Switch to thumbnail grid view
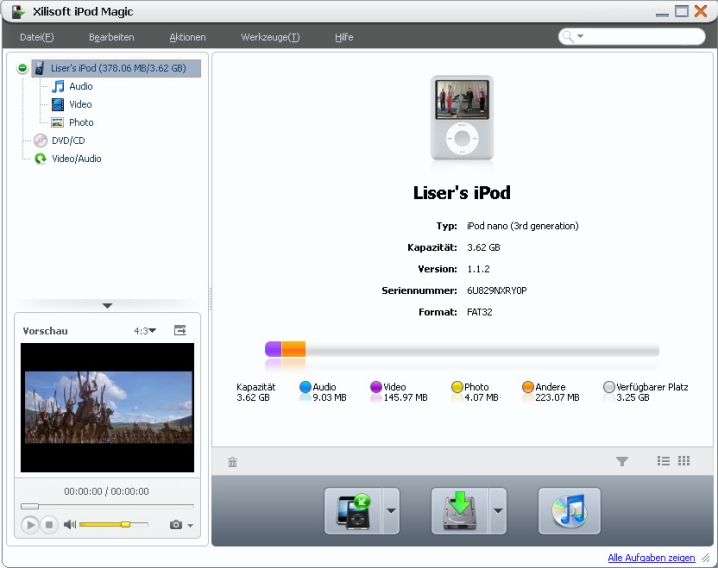The height and width of the screenshot is (568, 718). click(x=684, y=461)
